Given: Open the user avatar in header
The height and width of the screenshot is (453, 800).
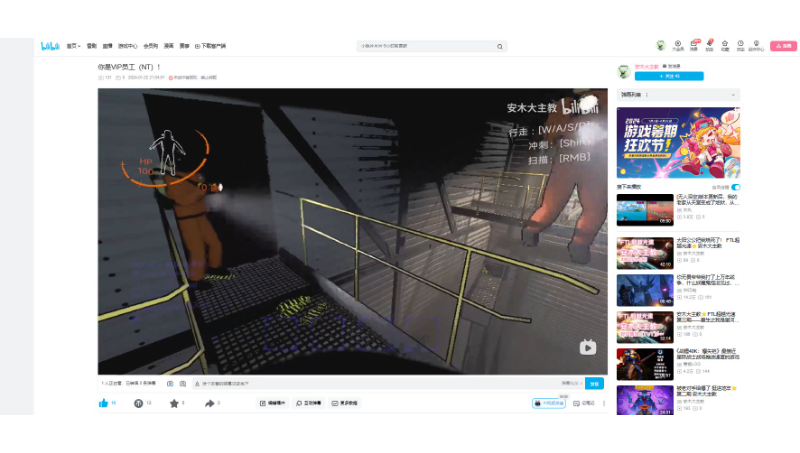Looking at the screenshot, I should pyautogui.click(x=661, y=45).
